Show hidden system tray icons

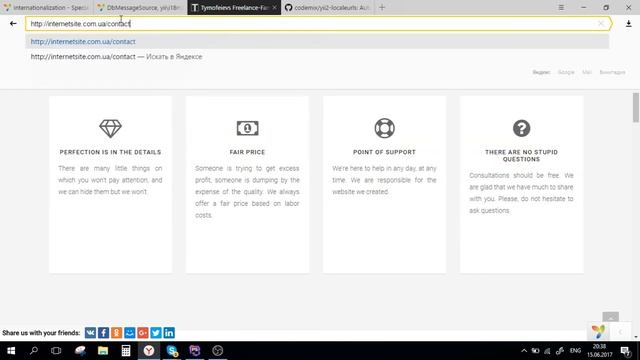point(524,351)
